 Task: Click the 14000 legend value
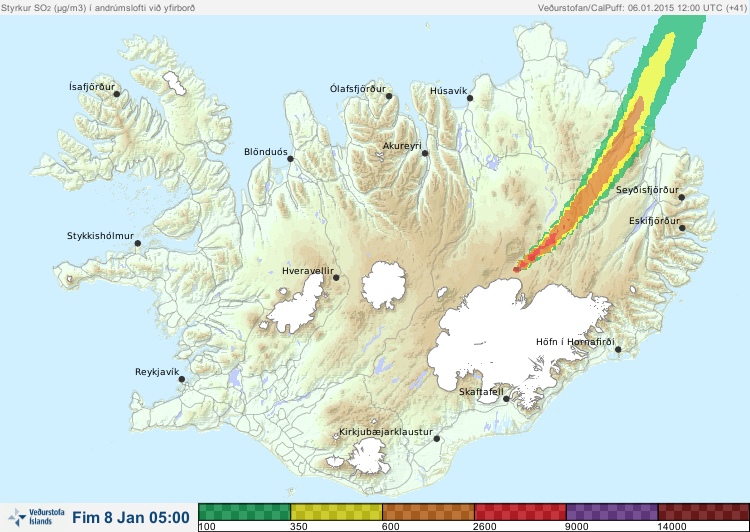673,527
